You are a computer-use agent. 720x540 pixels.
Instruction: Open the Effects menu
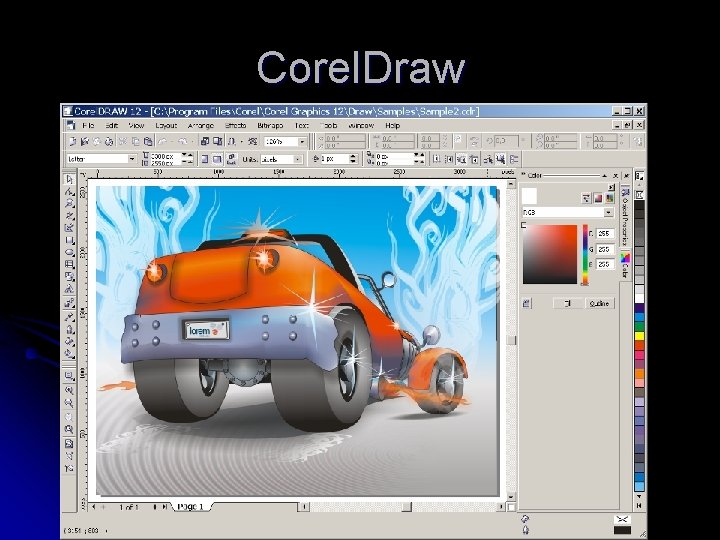click(x=236, y=125)
